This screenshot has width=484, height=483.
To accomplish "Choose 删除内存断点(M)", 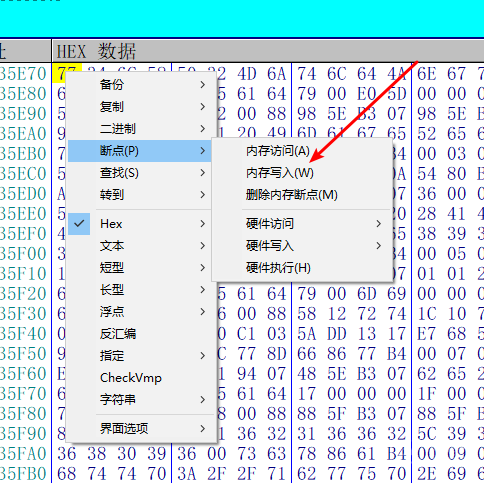I will coord(302,195).
